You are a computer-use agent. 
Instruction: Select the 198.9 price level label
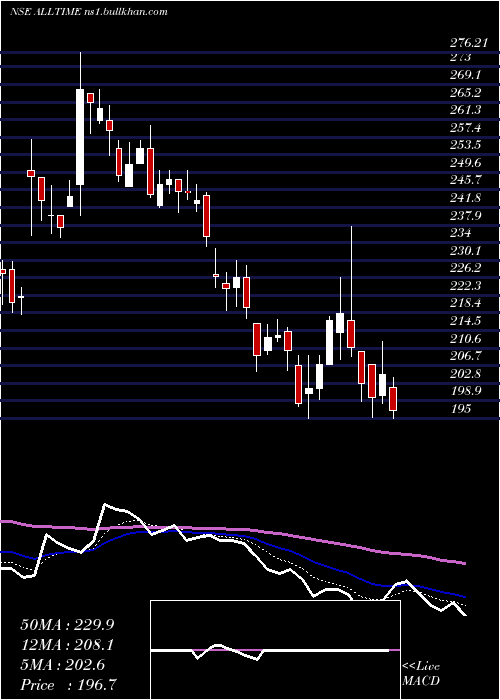tap(465, 391)
